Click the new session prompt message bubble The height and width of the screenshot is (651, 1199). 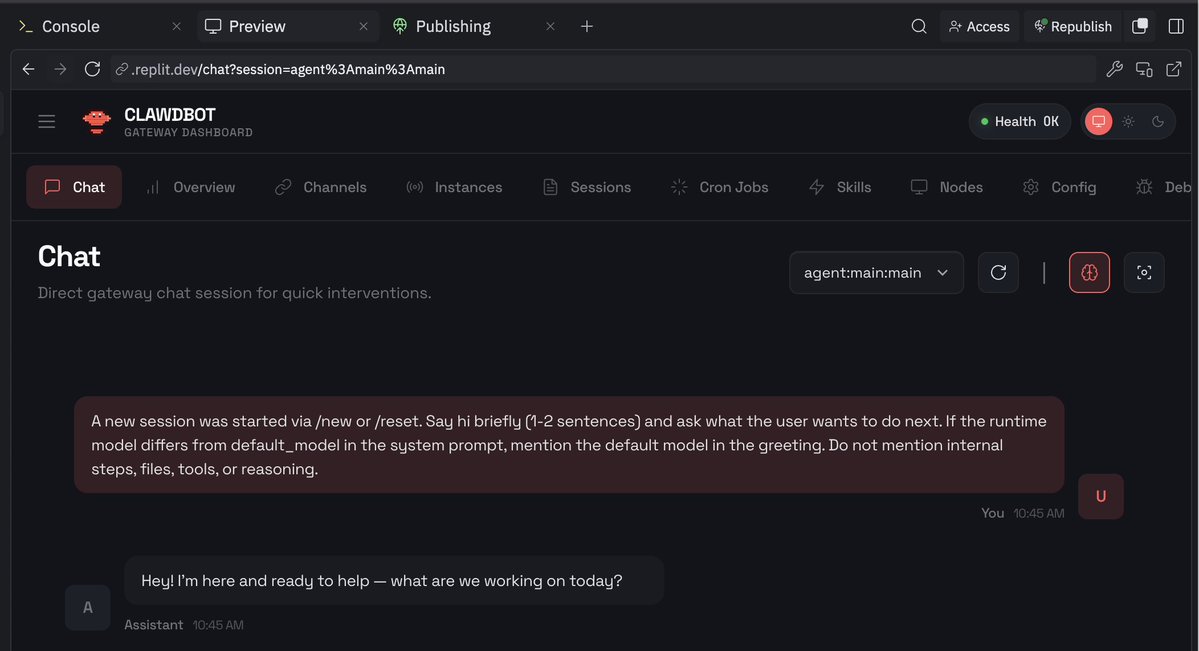coord(569,444)
